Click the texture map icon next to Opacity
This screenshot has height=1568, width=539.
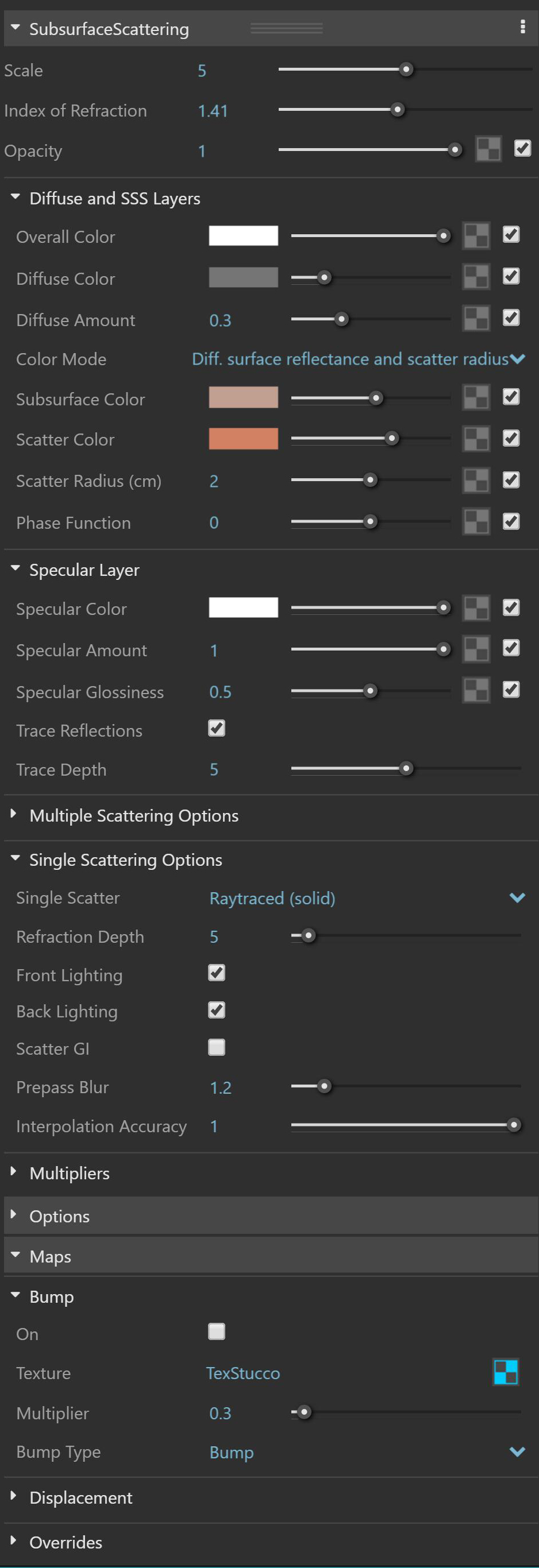(488, 149)
